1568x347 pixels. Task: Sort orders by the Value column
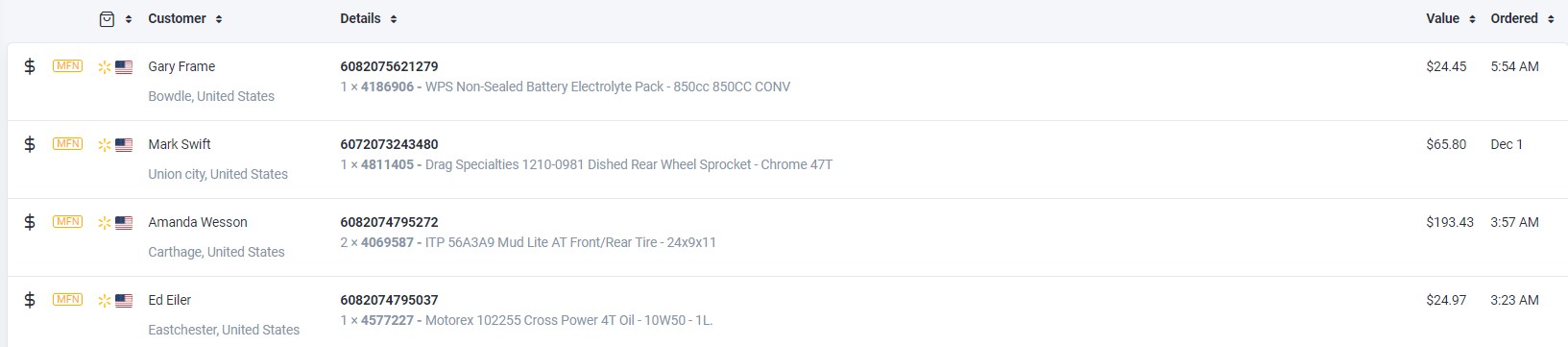tap(1450, 18)
